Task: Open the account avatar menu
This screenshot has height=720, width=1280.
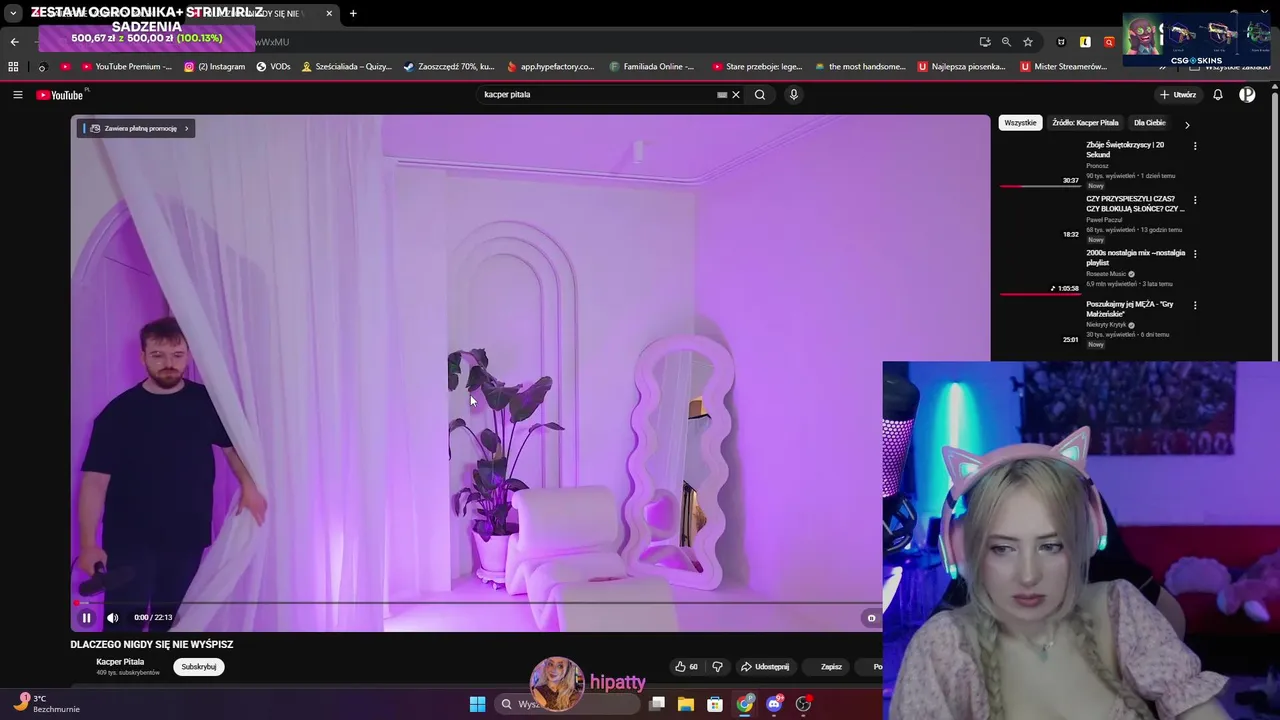Action: (1247, 95)
